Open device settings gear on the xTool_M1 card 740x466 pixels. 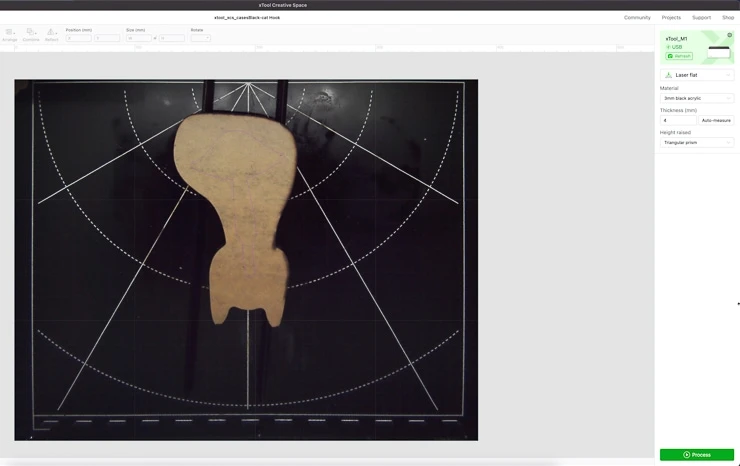coord(729,36)
